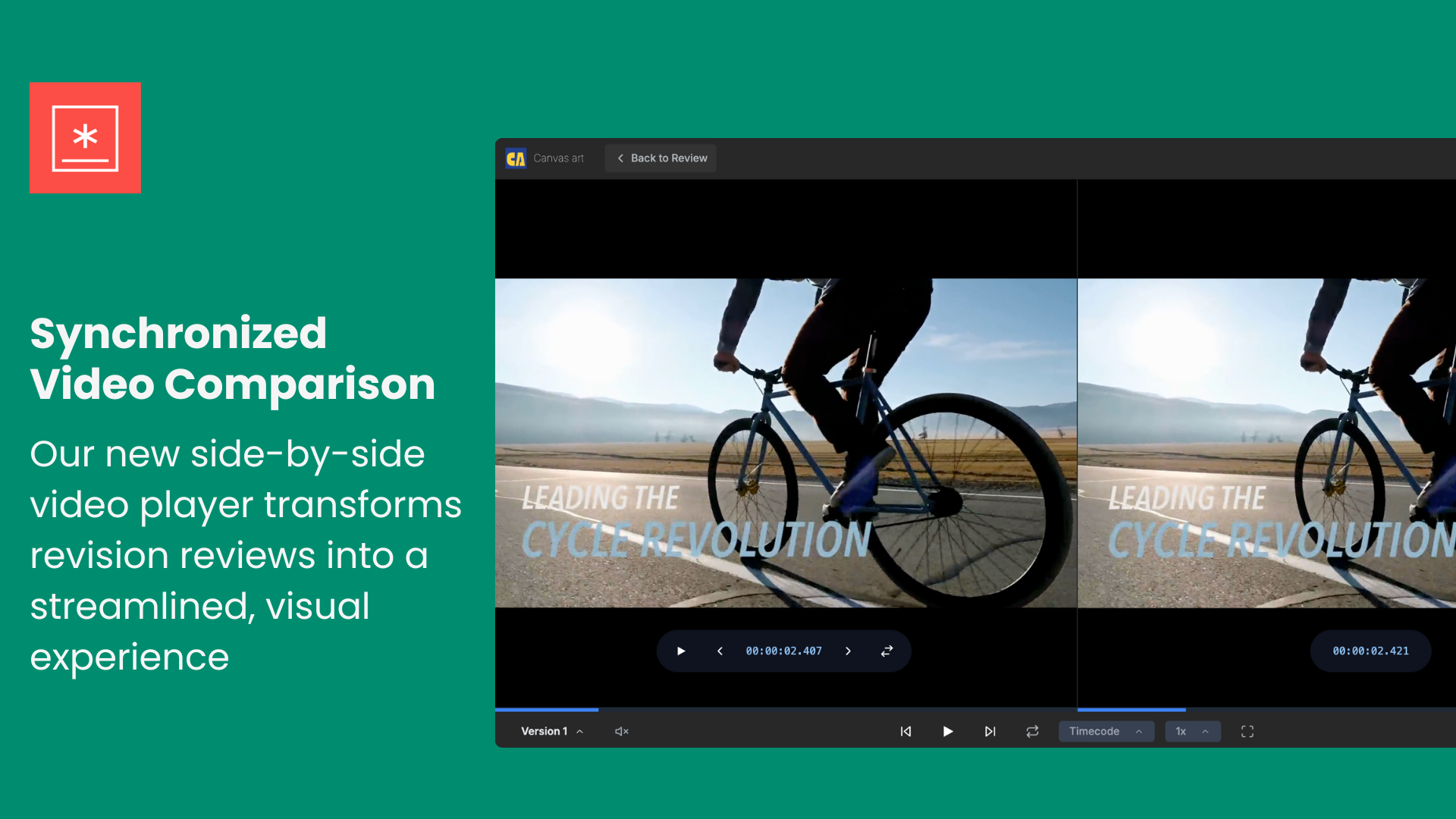Toggle the muted audio icon
Image resolution: width=1456 pixels, height=819 pixels.
621,732
